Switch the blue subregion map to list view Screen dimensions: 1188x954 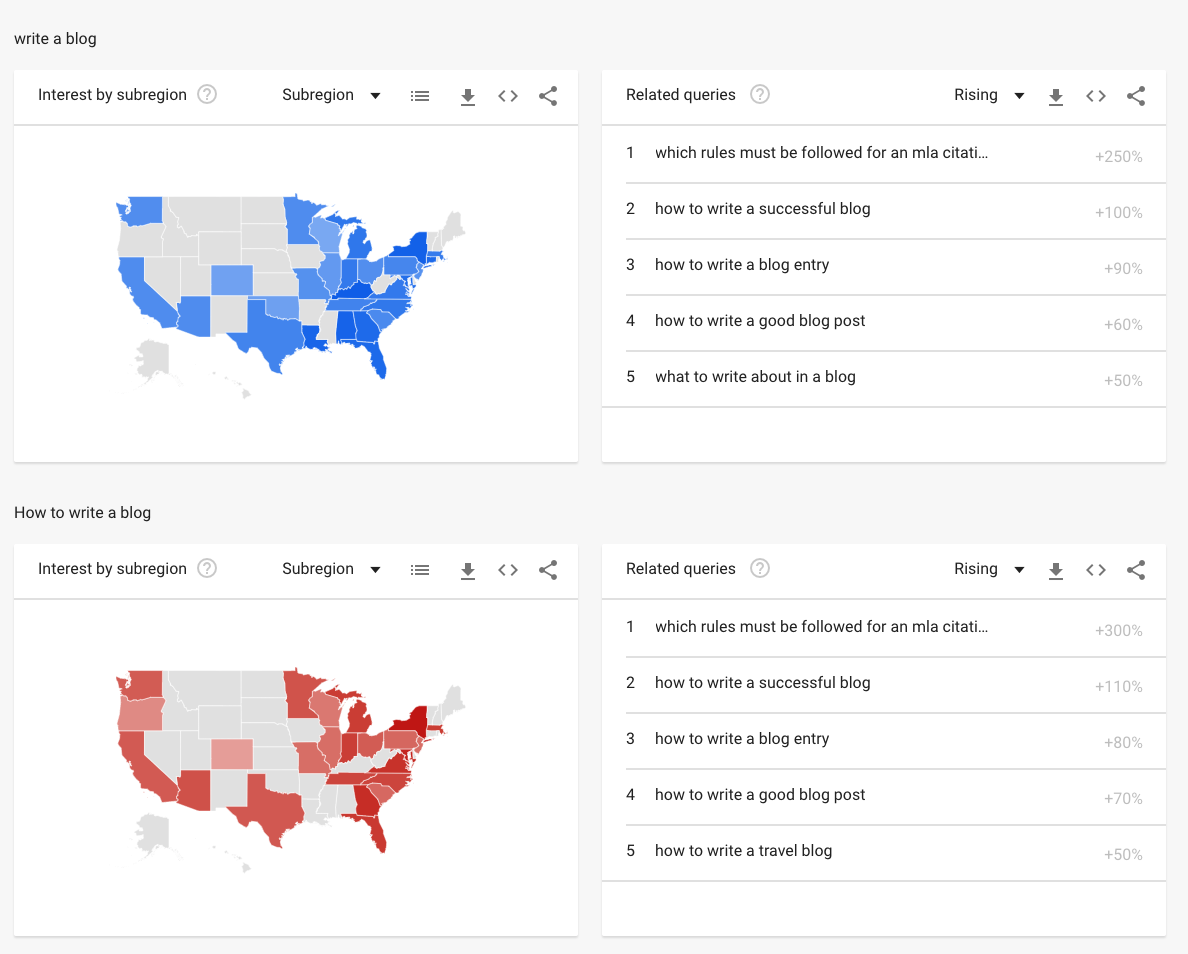[x=420, y=96]
